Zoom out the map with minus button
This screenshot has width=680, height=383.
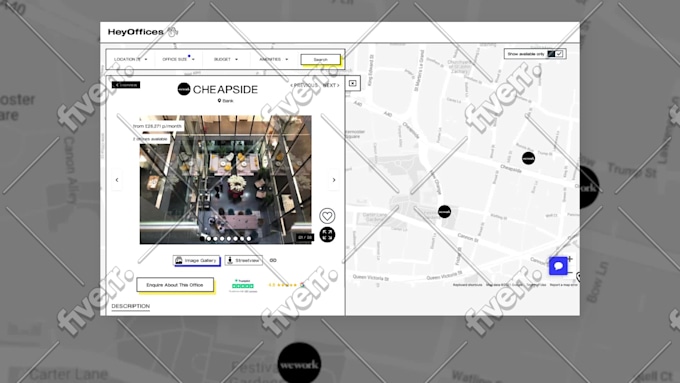click(x=570, y=273)
